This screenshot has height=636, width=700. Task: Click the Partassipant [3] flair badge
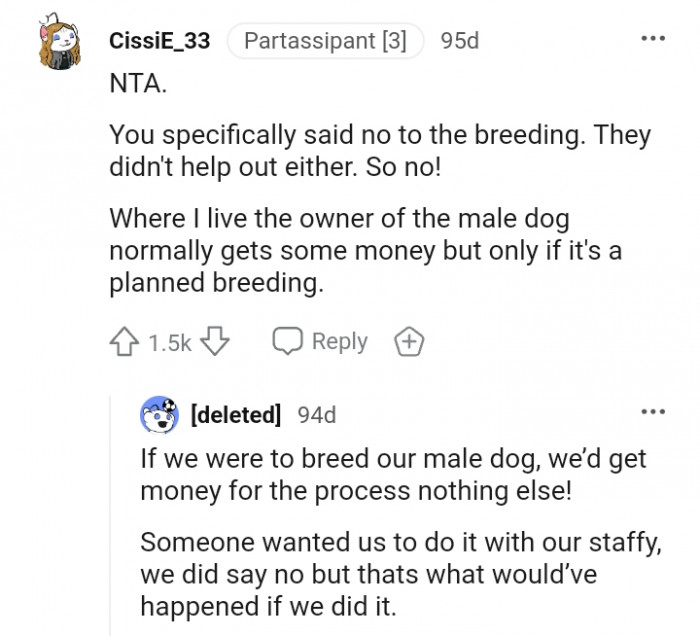coord(325,41)
